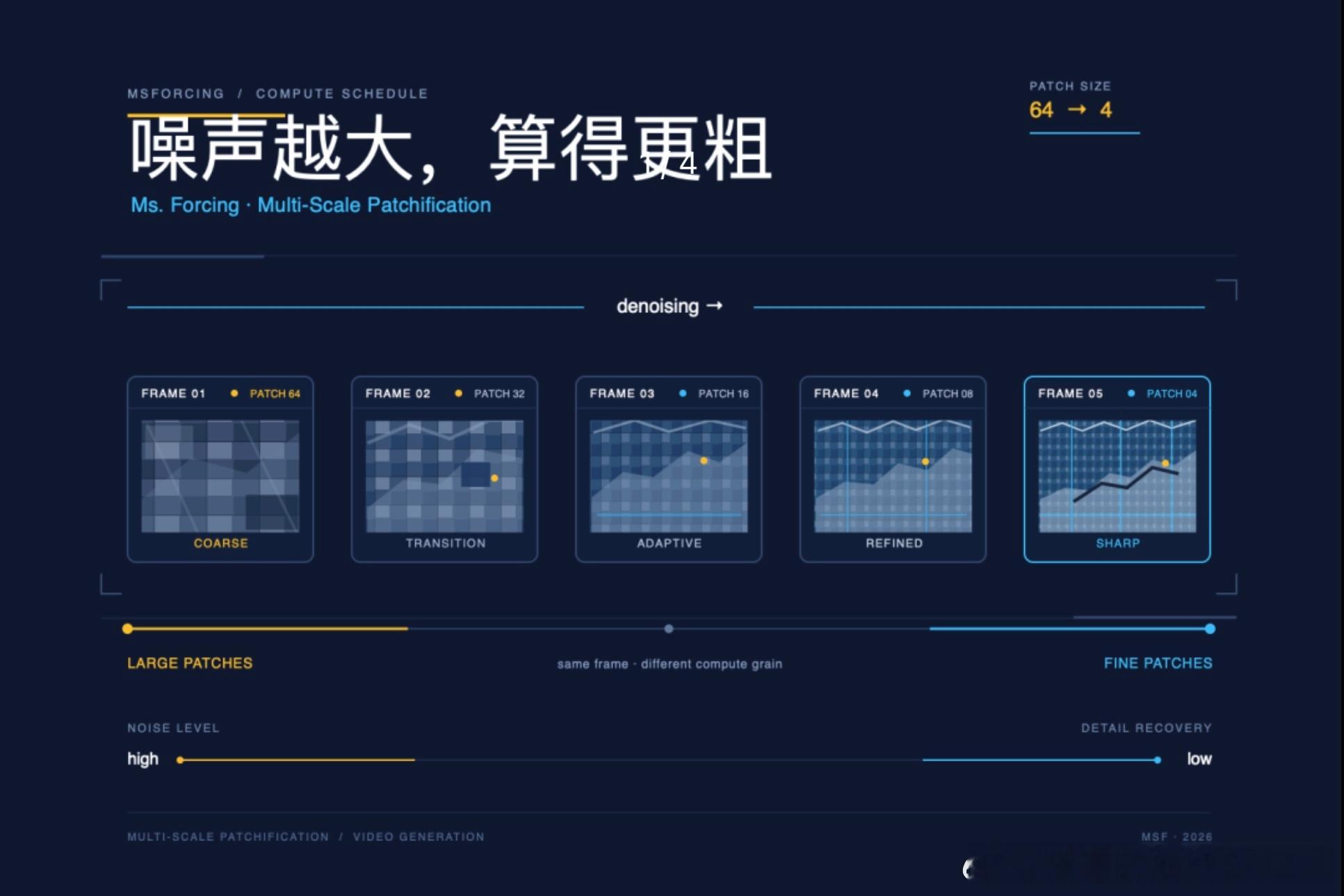Click the 'PATCH 04' label
Screen dimensions: 1344x896
[x=1172, y=393]
